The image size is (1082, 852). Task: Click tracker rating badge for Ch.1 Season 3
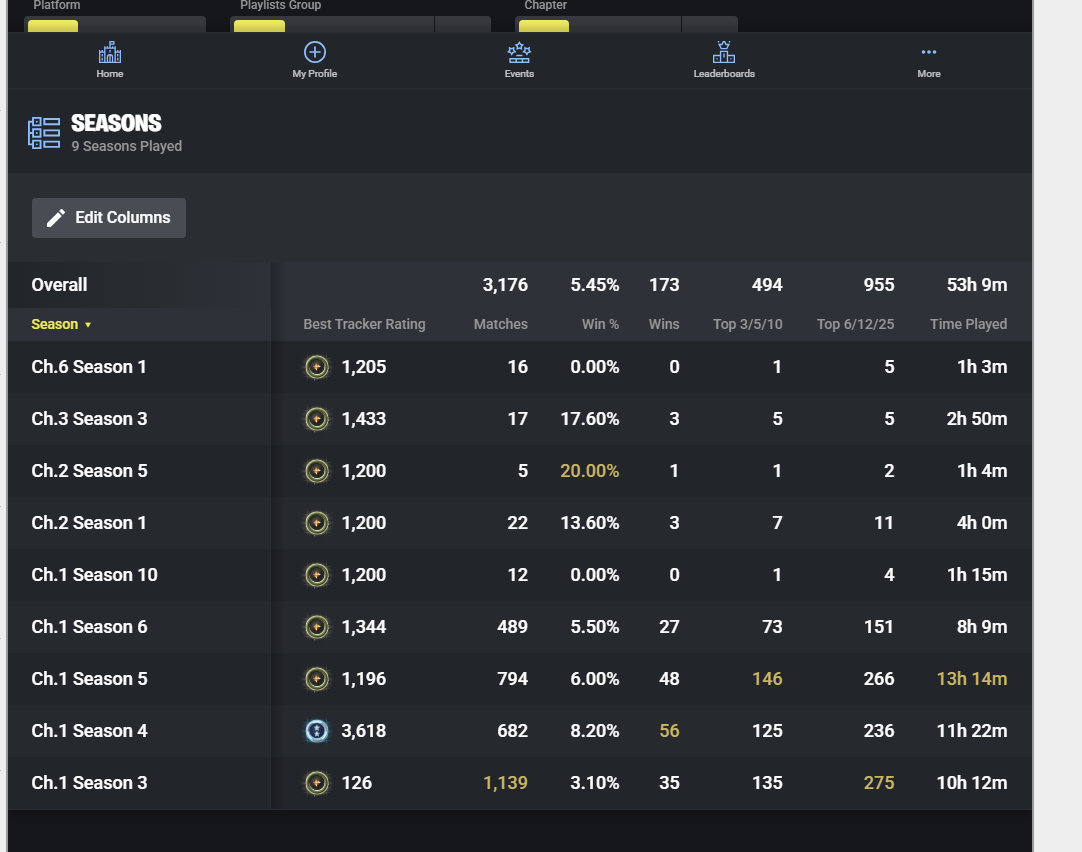click(x=317, y=783)
